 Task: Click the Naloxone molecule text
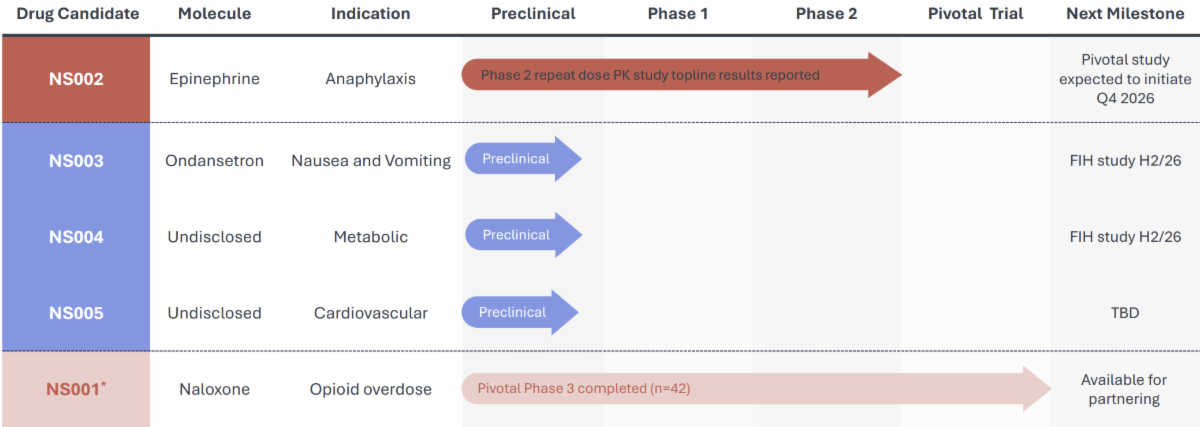pyautogui.click(x=213, y=389)
